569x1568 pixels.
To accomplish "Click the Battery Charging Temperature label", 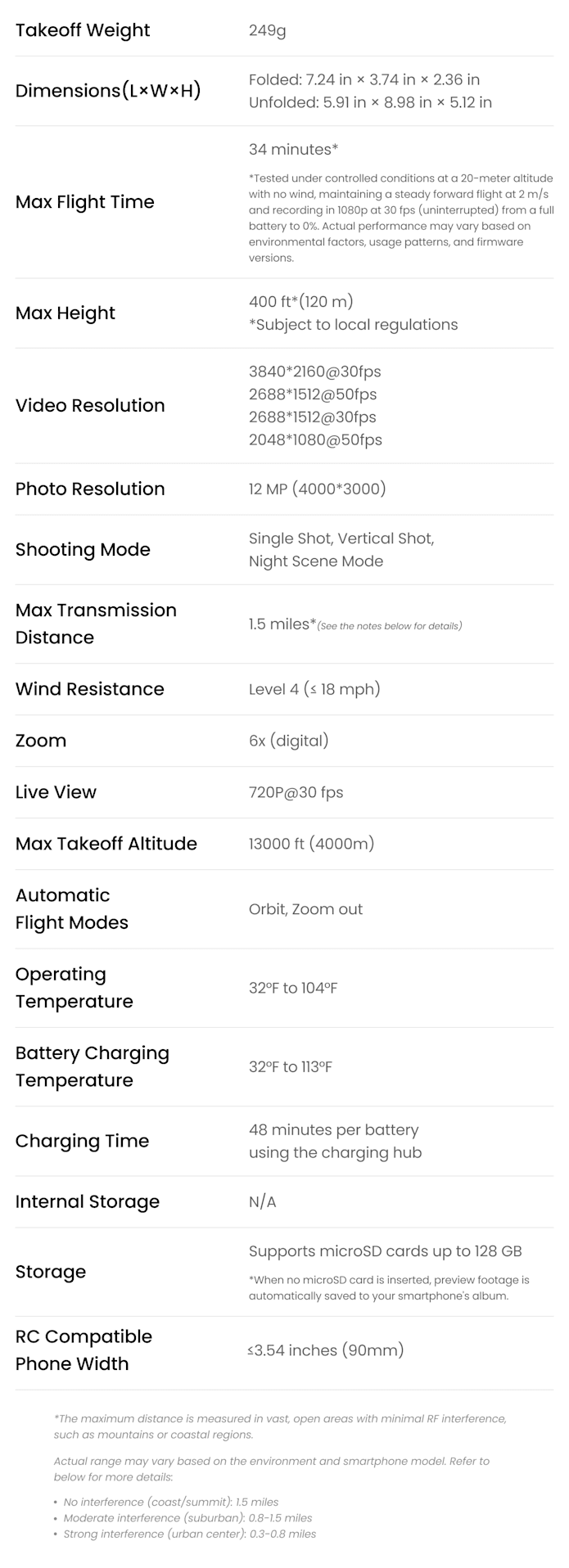I will pyautogui.click(x=92, y=1066).
